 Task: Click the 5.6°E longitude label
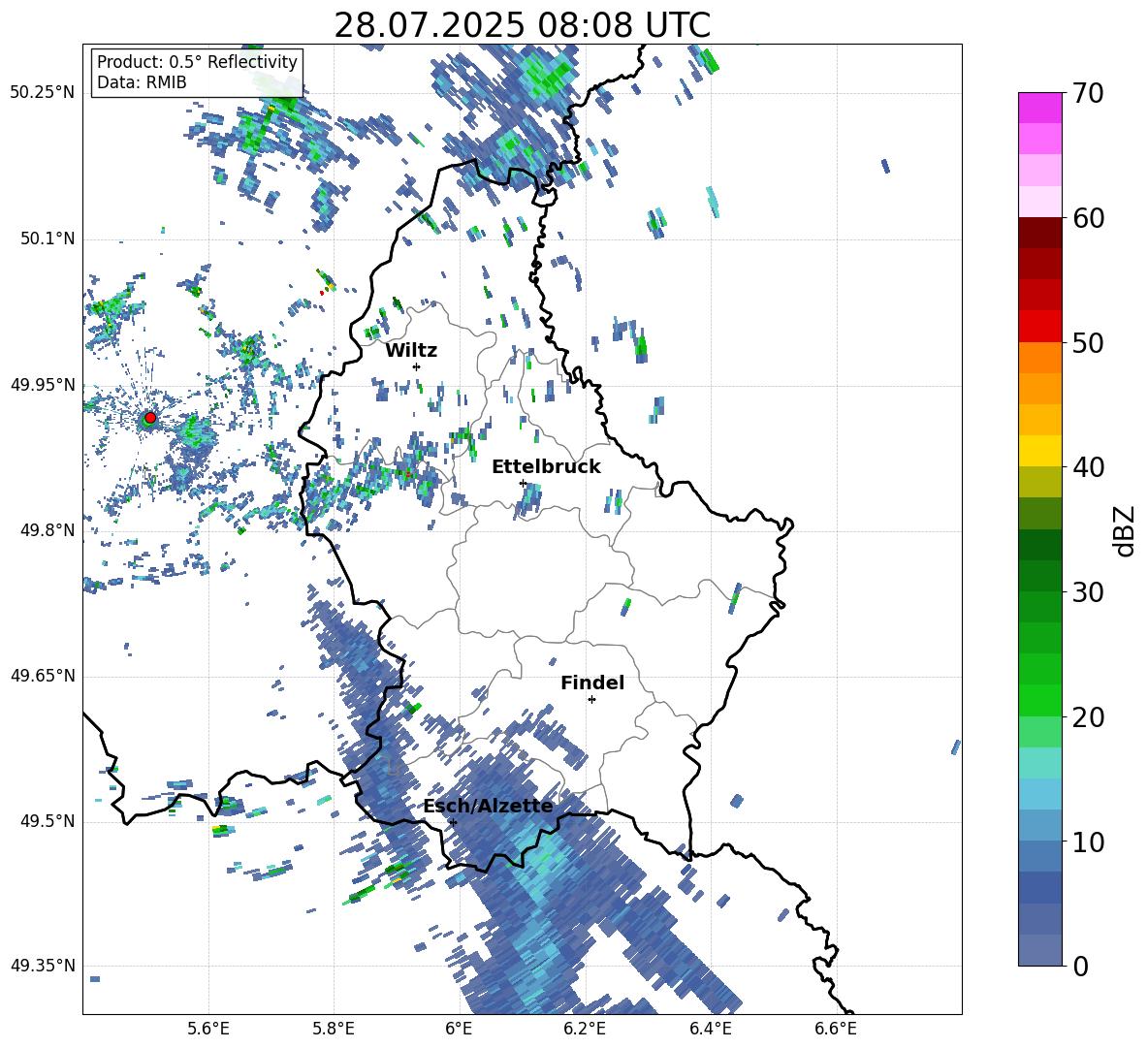click(208, 1029)
